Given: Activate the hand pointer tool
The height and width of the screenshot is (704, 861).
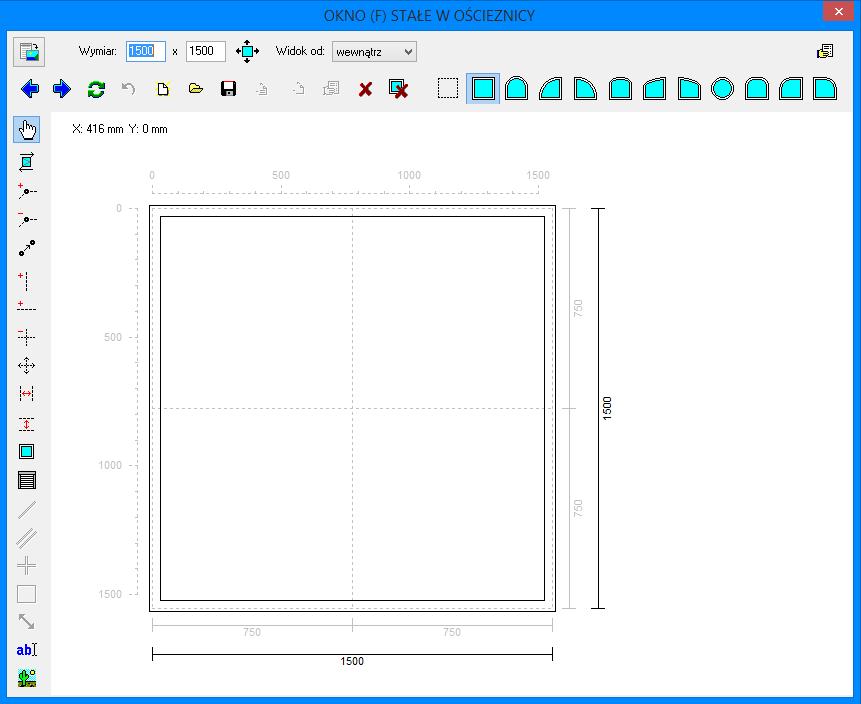Looking at the screenshot, I should (x=26, y=130).
